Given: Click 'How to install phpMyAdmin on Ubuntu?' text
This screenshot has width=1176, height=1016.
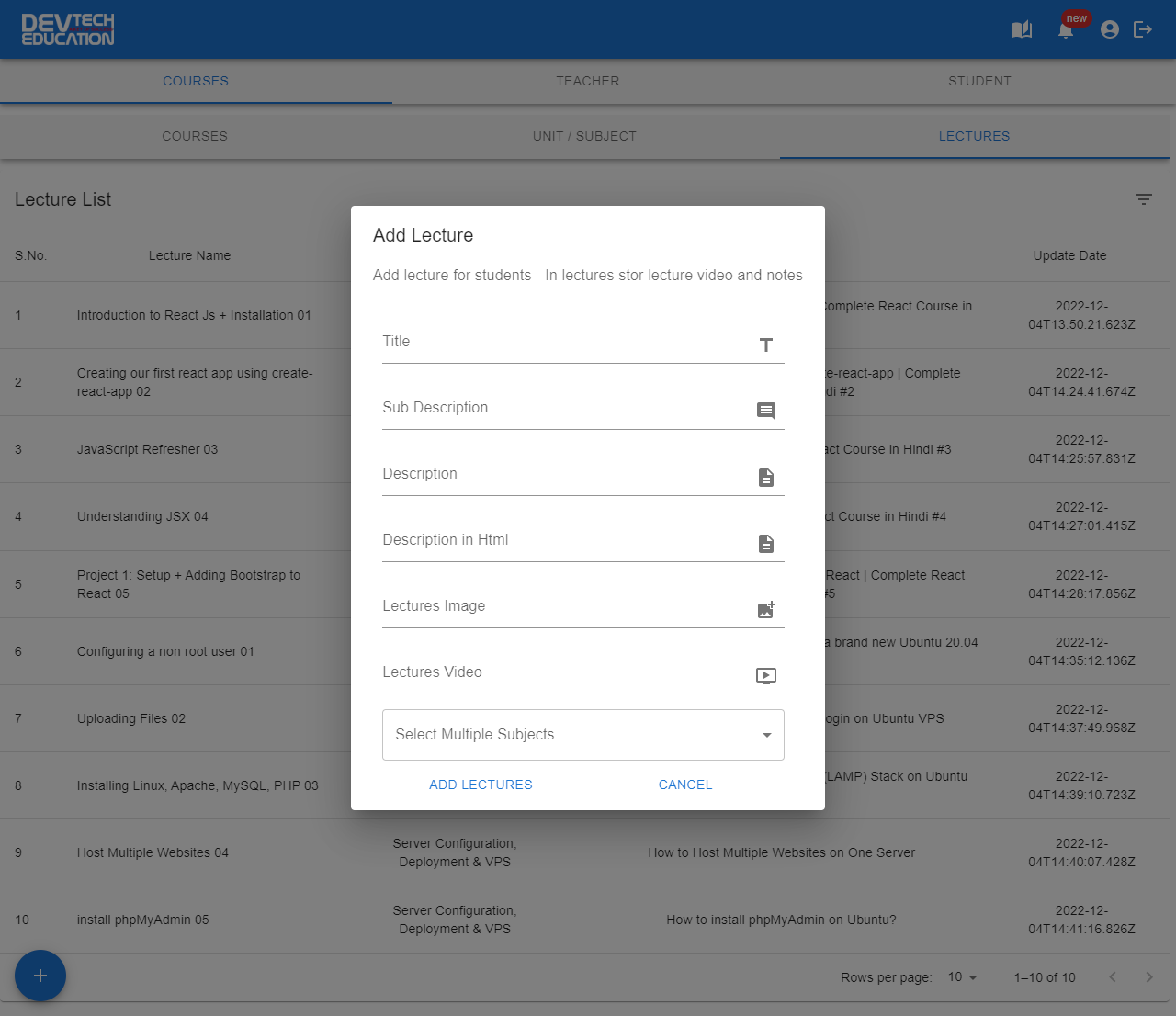Looking at the screenshot, I should tap(781, 920).
